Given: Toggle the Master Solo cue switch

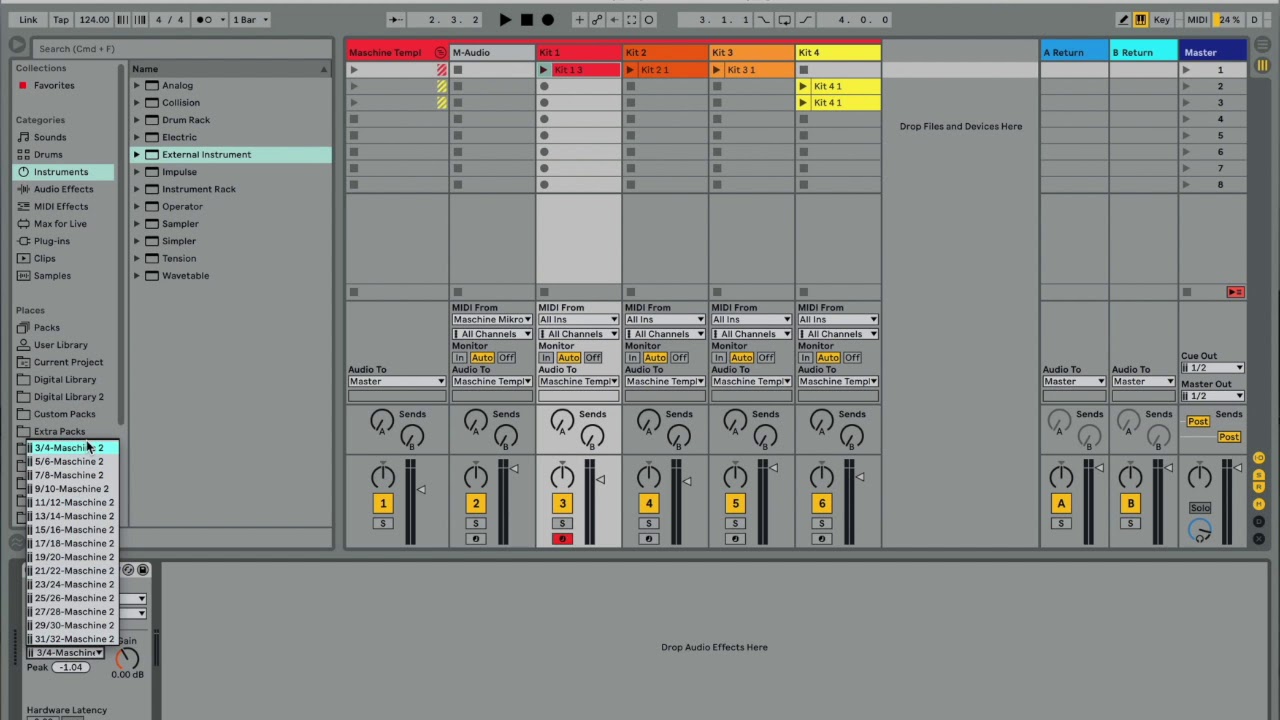Looking at the screenshot, I should pyautogui.click(x=1200, y=508).
